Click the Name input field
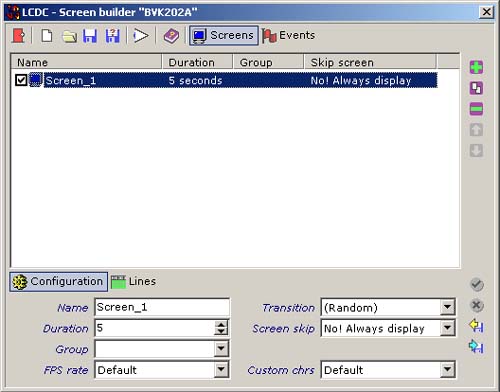This screenshot has width=500, height=392. 162,307
